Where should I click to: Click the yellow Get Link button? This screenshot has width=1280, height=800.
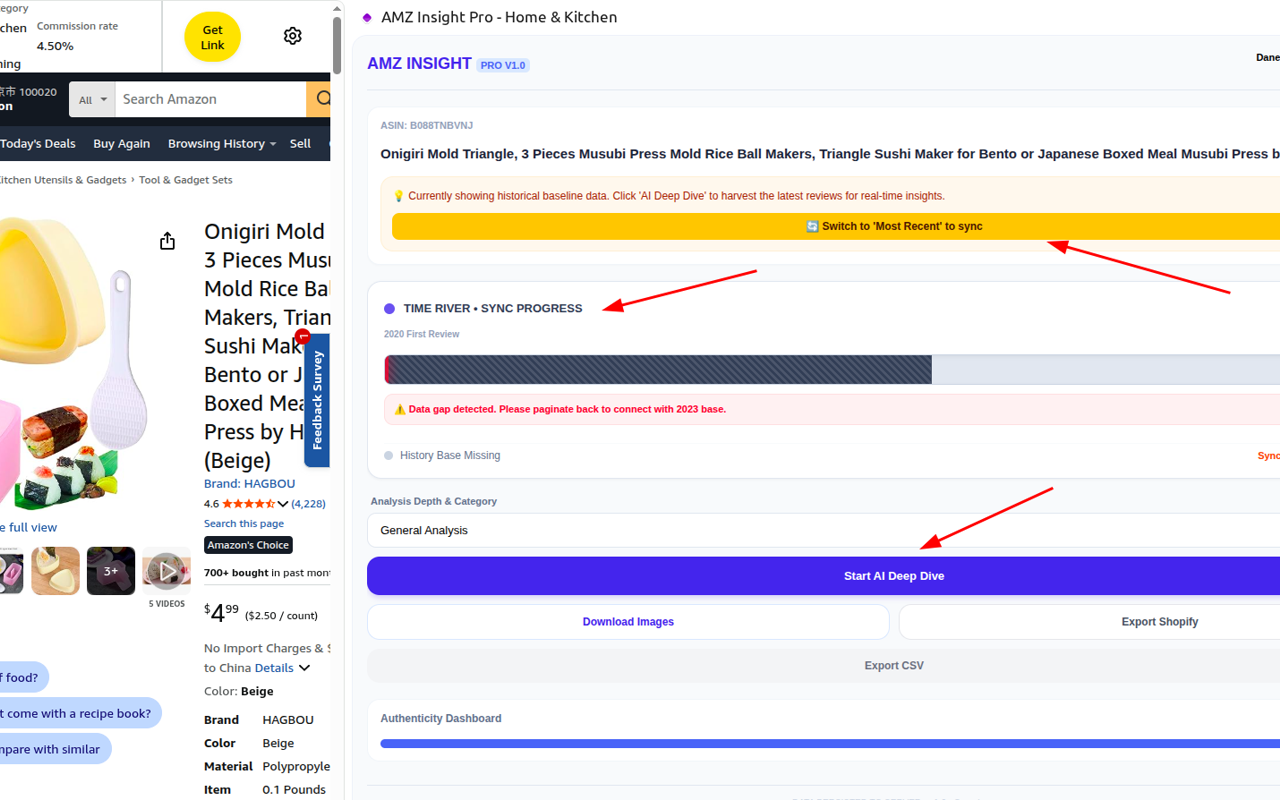[x=212, y=37]
